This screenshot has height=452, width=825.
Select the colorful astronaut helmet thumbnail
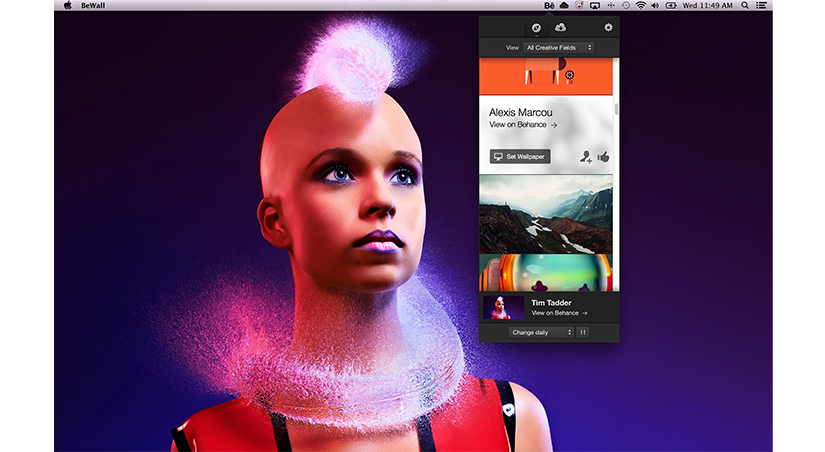click(x=546, y=273)
